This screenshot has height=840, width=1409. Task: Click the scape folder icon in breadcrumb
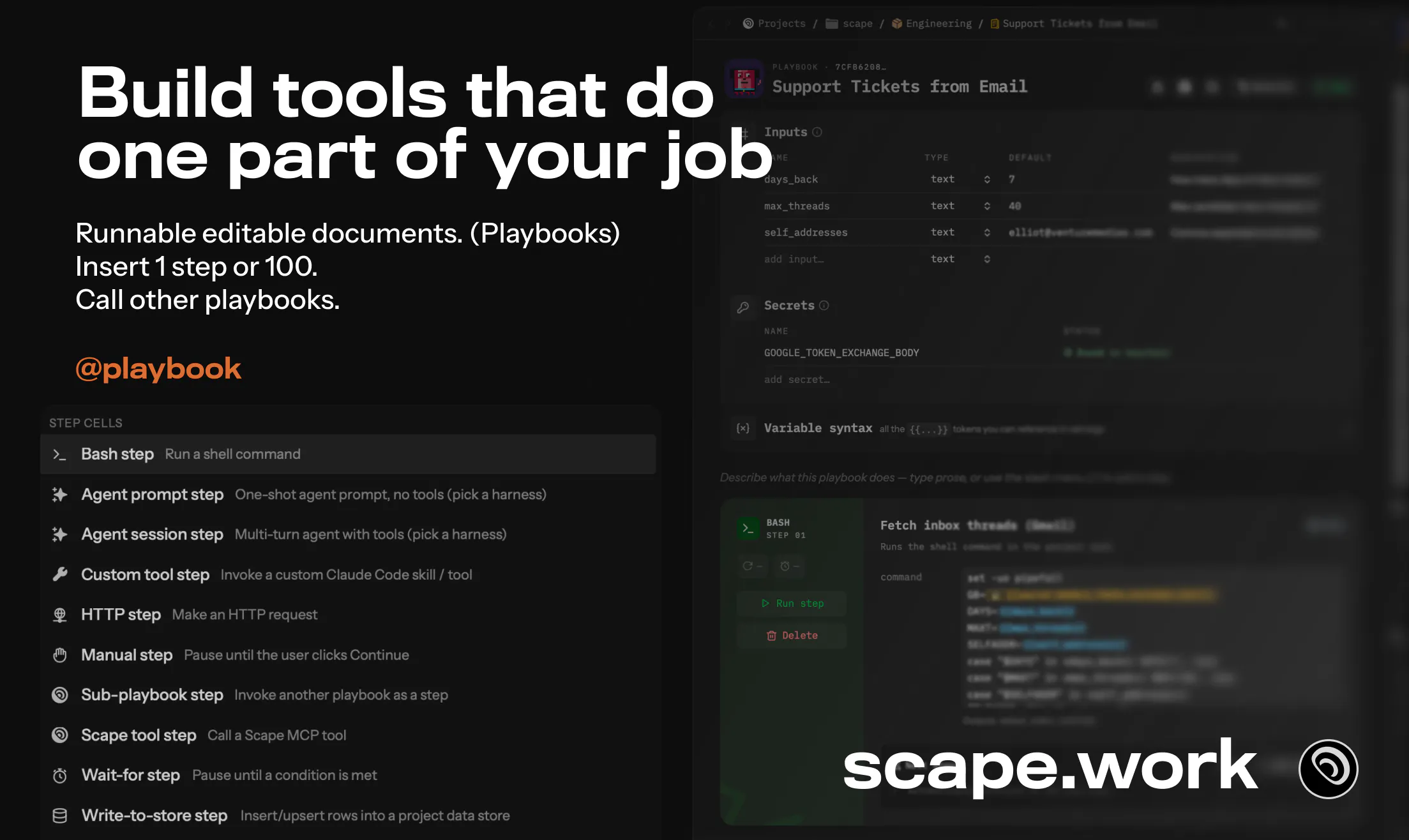click(x=832, y=24)
